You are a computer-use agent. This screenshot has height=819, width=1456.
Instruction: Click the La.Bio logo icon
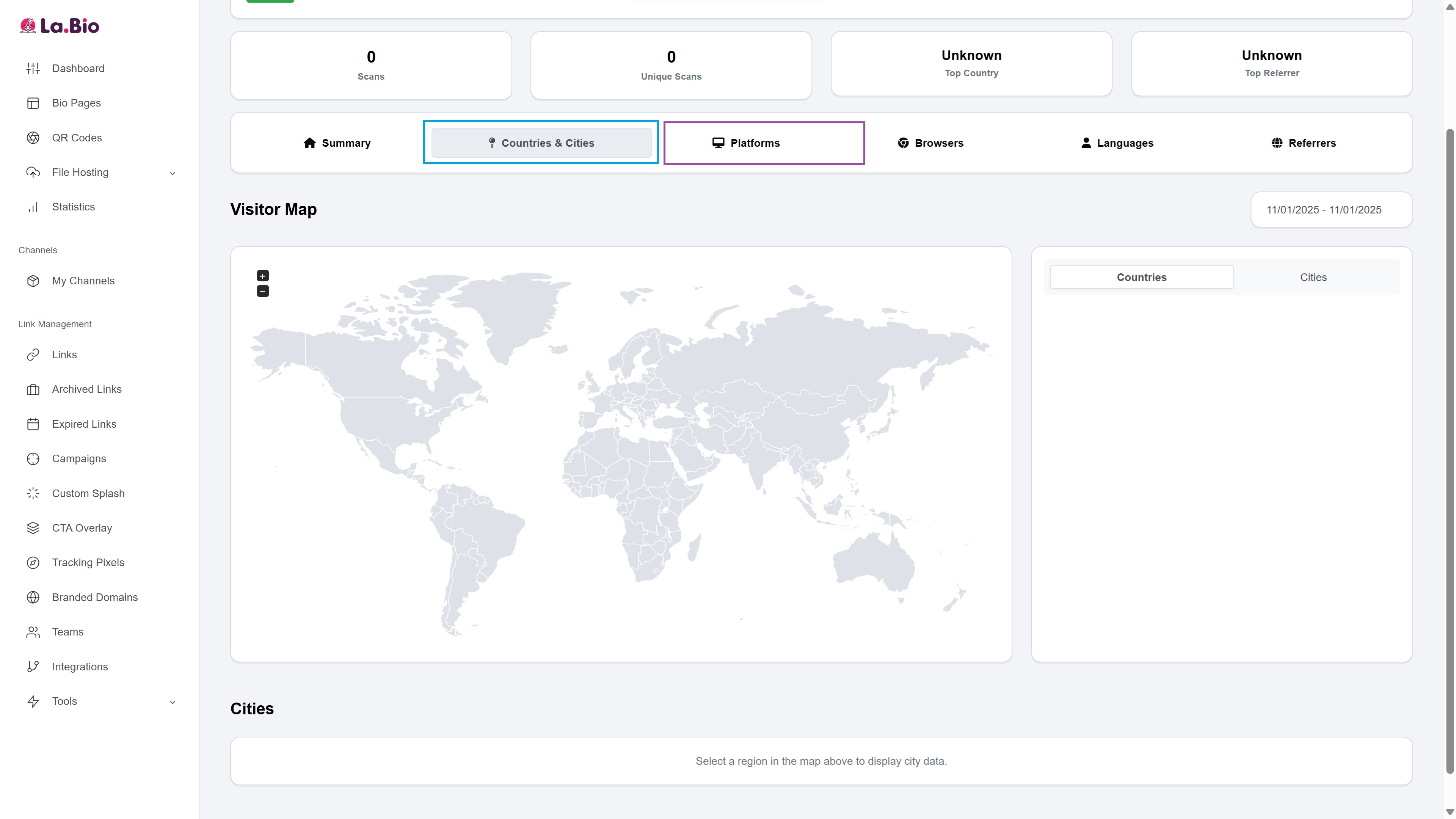point(28,26)
